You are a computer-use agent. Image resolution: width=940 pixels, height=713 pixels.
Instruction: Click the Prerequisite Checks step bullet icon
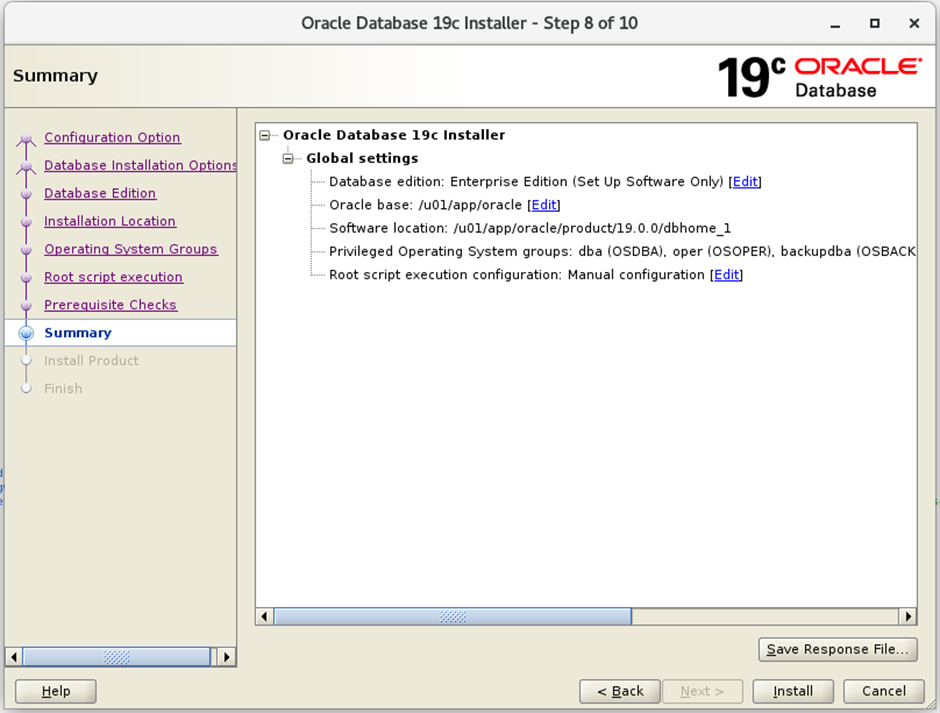coord(26,306)
